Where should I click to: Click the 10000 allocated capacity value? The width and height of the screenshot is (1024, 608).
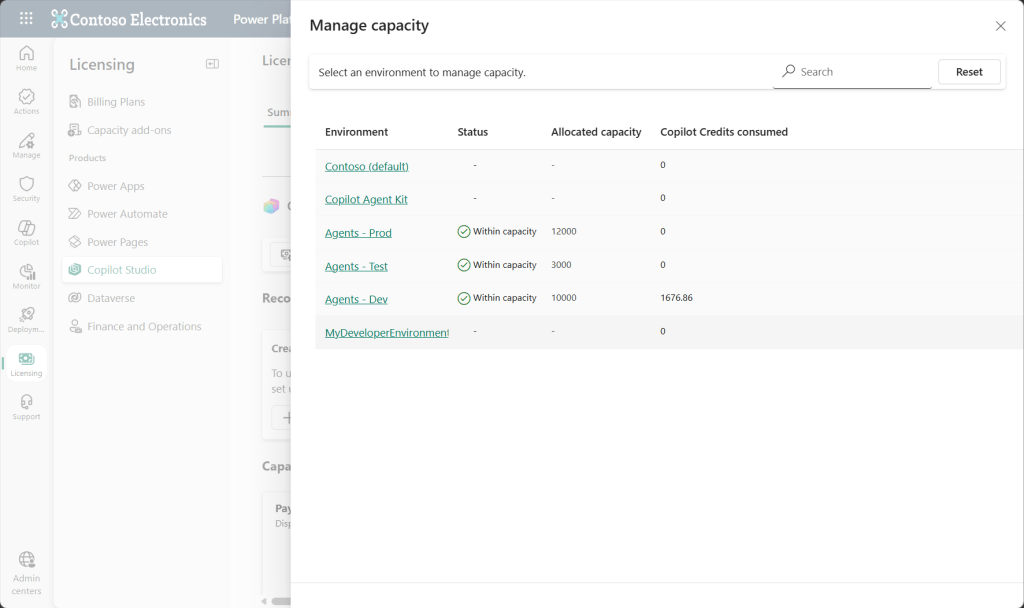tap(564, 298)
